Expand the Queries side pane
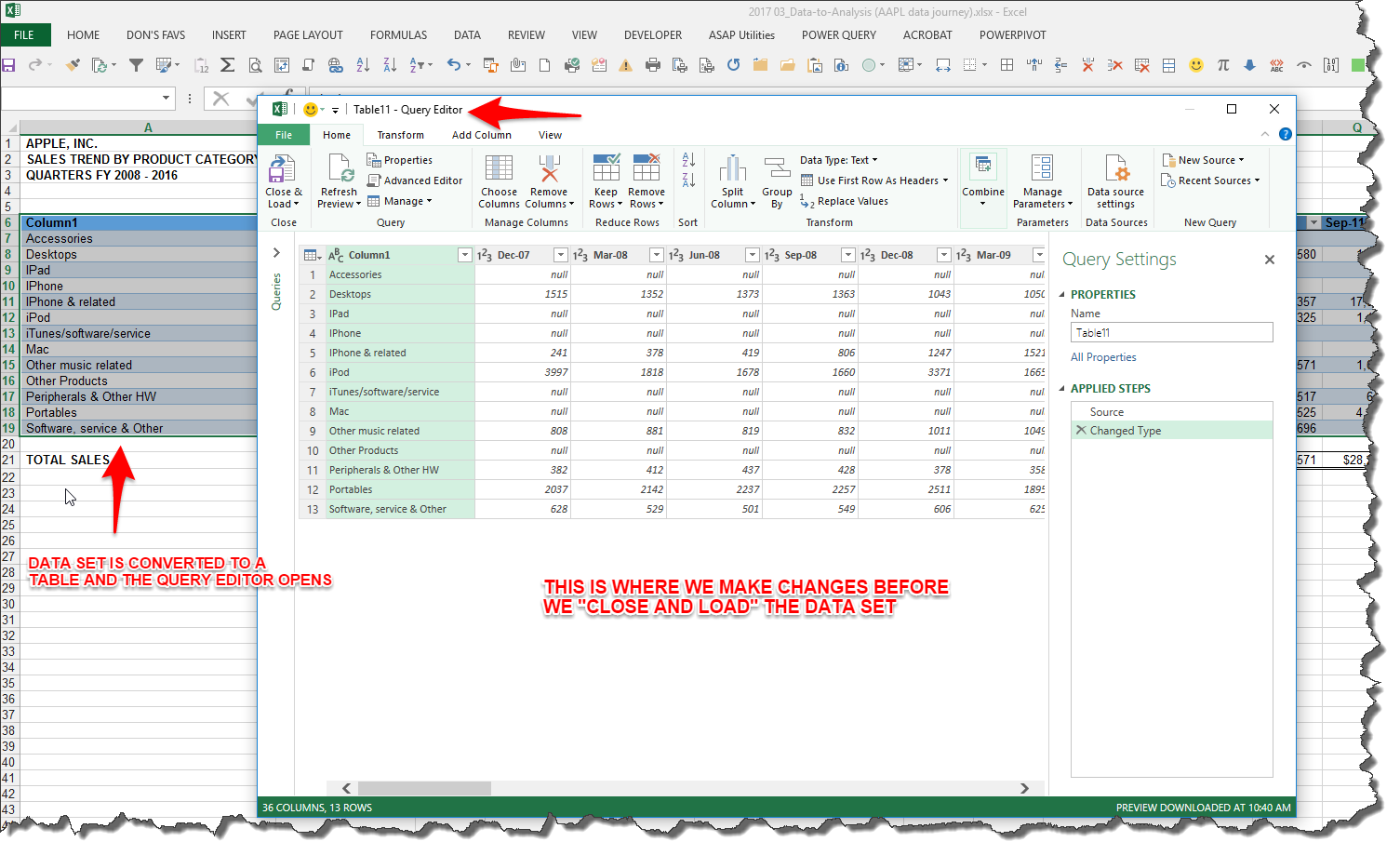Viewport: 1400px width, 855px height. pyautogui.click(x=276, y=252)
